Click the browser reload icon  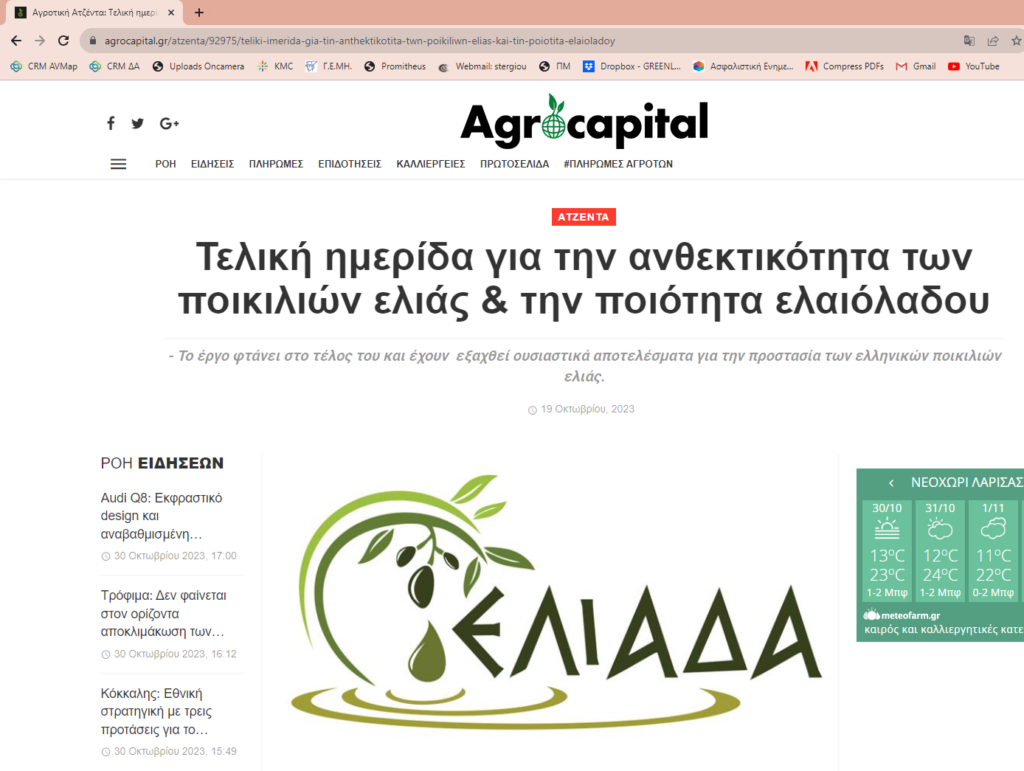(63, 41)
